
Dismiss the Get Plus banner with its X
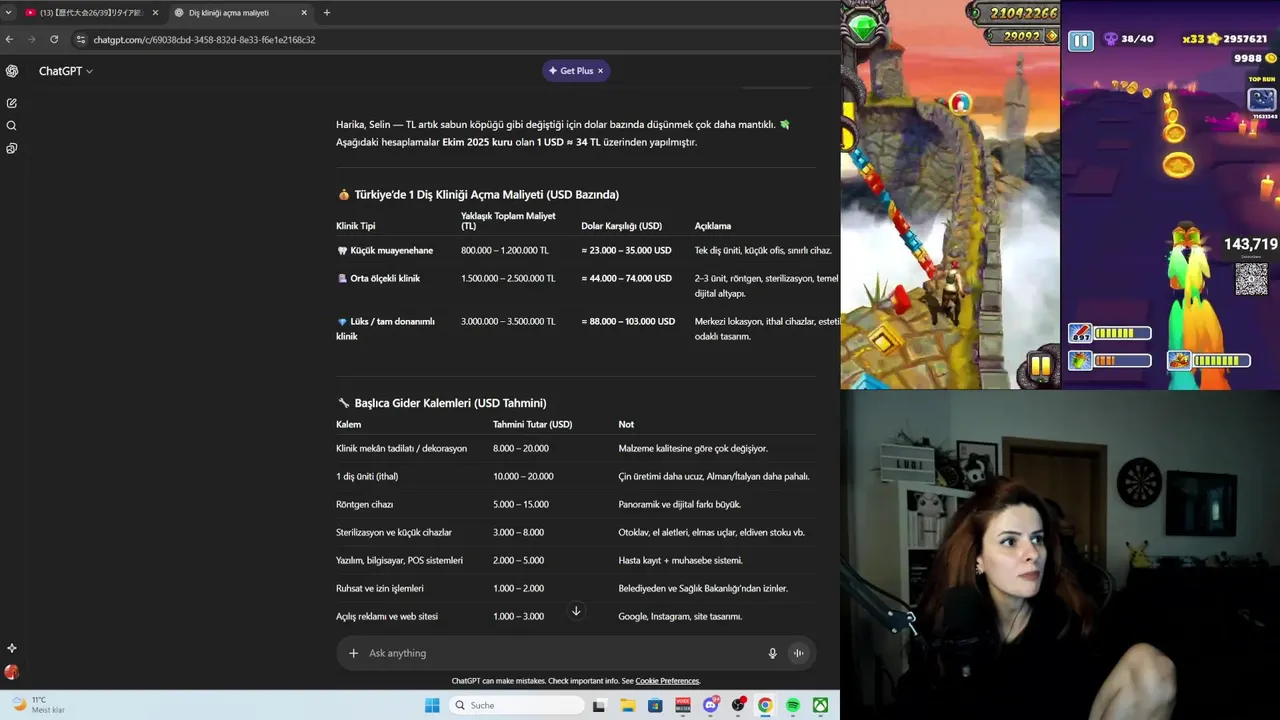601,71
